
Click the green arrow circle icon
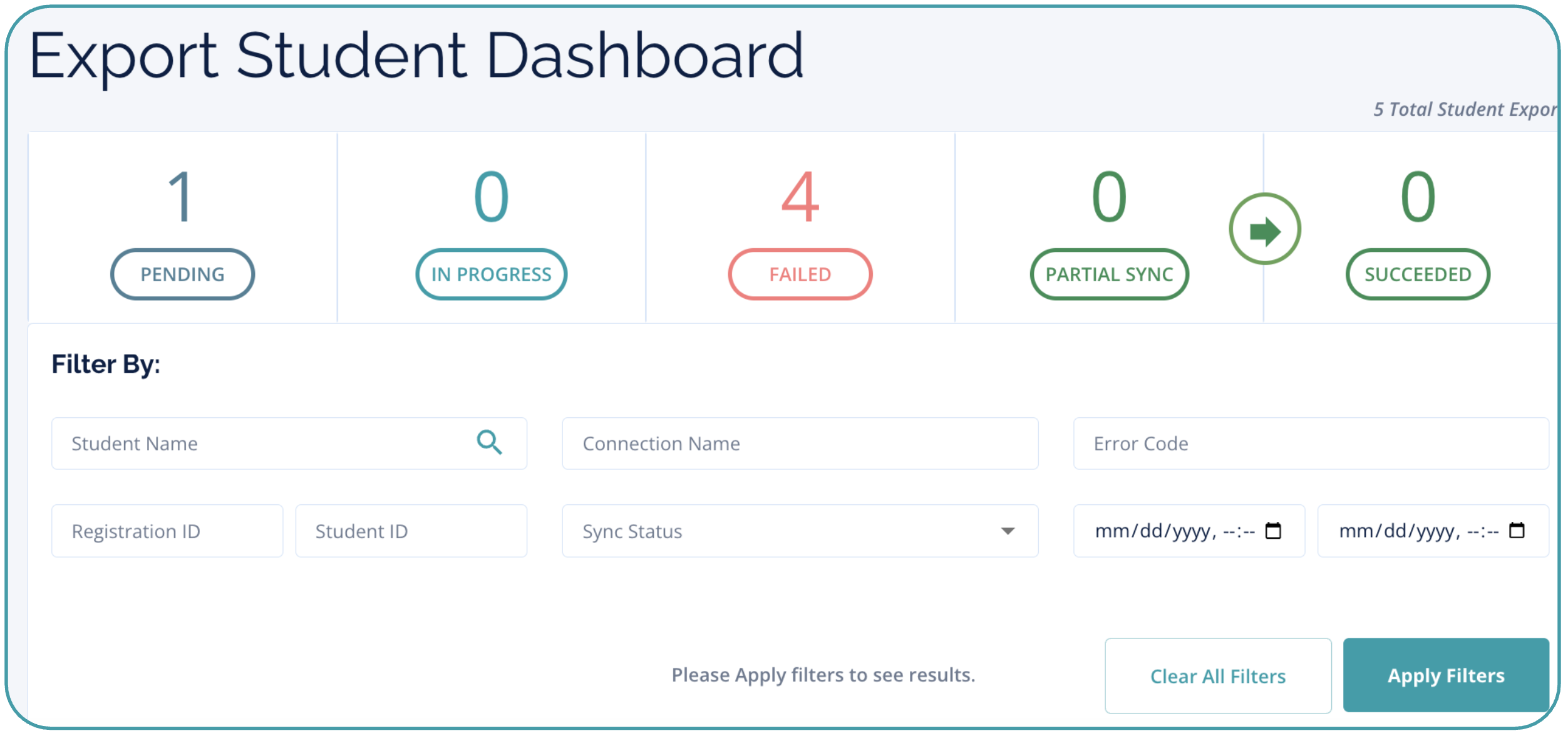(1264, 229)
